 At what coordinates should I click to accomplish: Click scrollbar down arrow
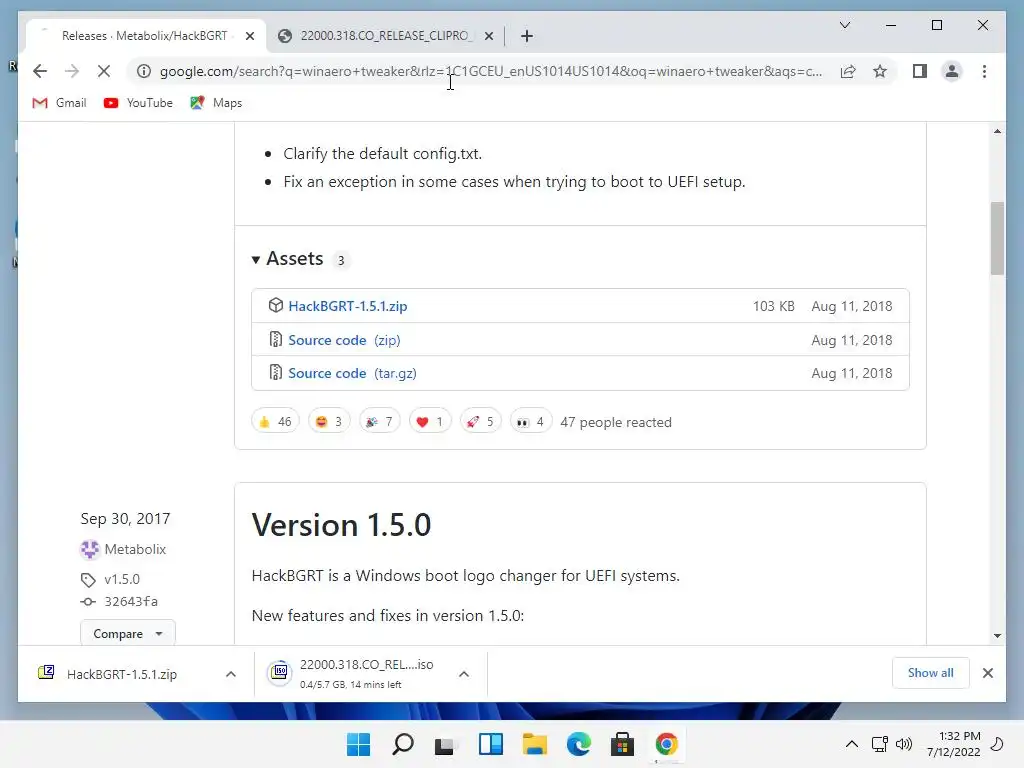[x=997, y=635]
